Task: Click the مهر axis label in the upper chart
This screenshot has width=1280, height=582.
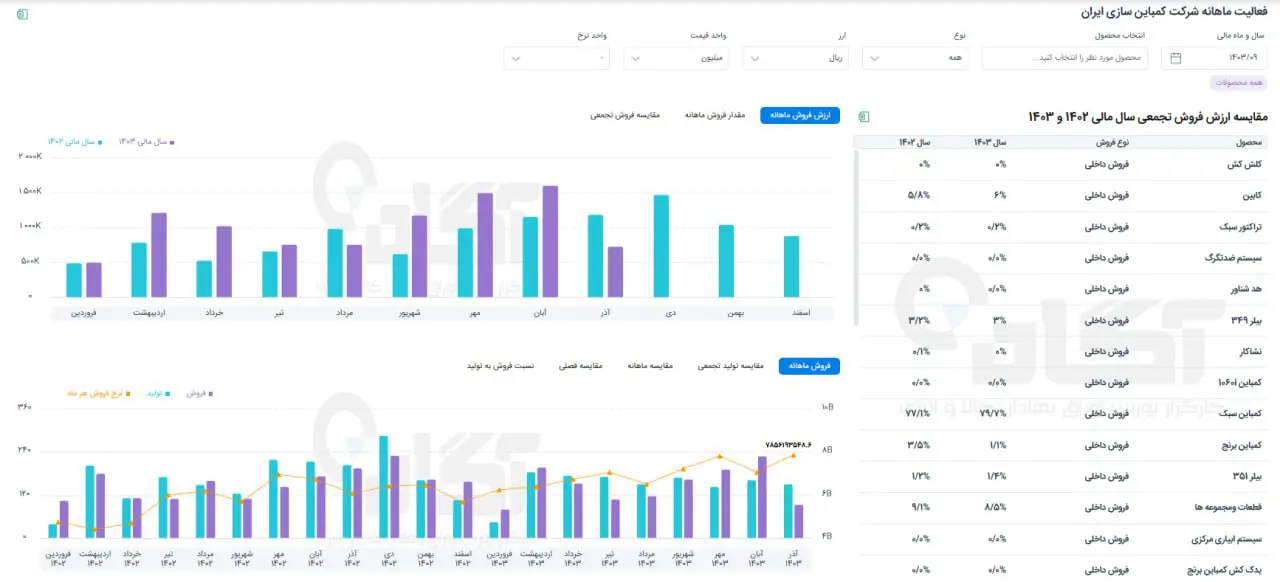Action: [x=476, y=312]
